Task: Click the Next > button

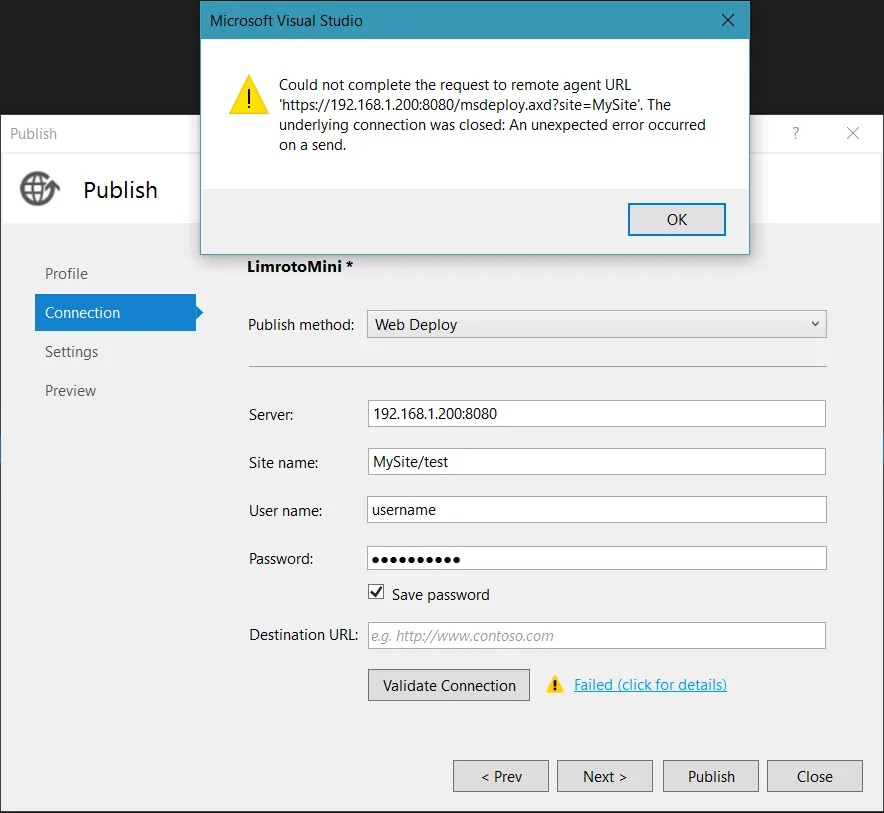Action: [605, 776]
